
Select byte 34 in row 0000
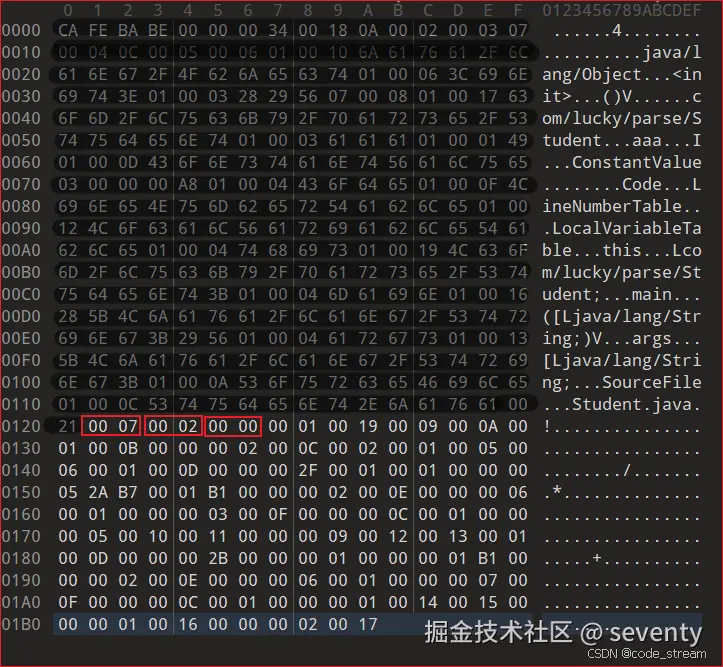click(x=278, y=30)
